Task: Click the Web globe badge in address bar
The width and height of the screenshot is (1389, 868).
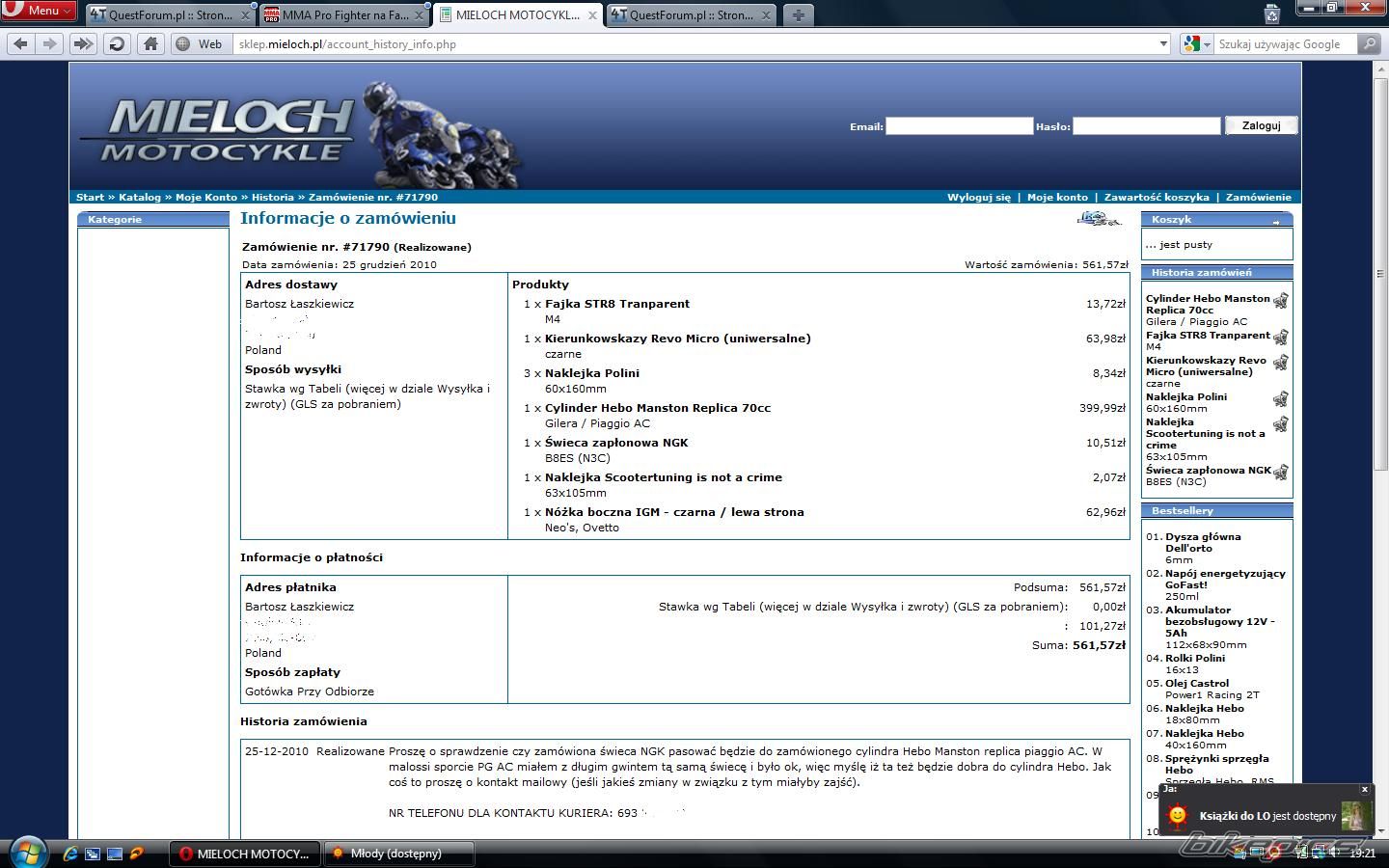Action: pyautogui.click(x=200, y=43)
